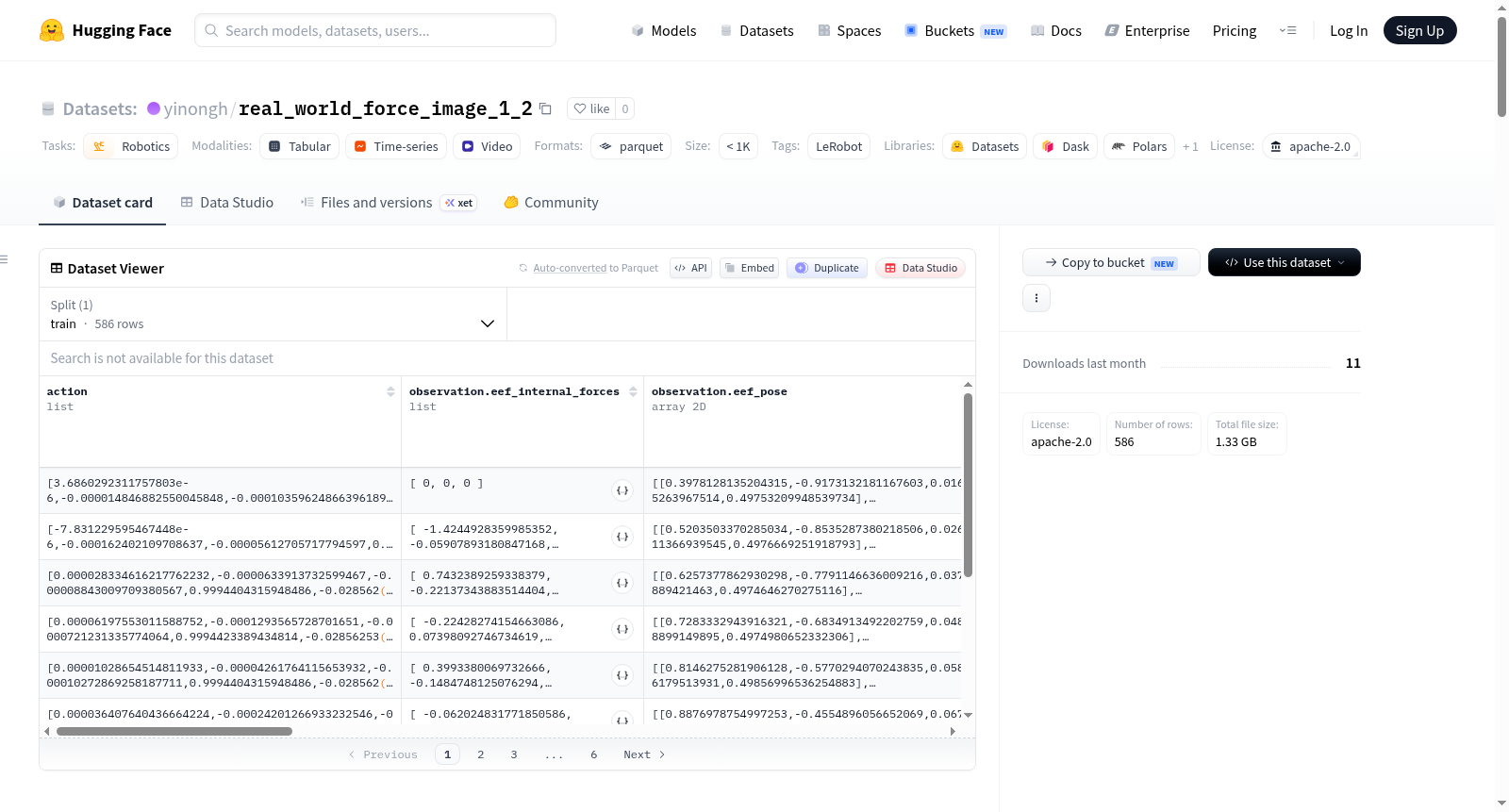Open the Datasets library tag
The image size is (1509, 812).
pyautogui.click(x=985, y=146)
